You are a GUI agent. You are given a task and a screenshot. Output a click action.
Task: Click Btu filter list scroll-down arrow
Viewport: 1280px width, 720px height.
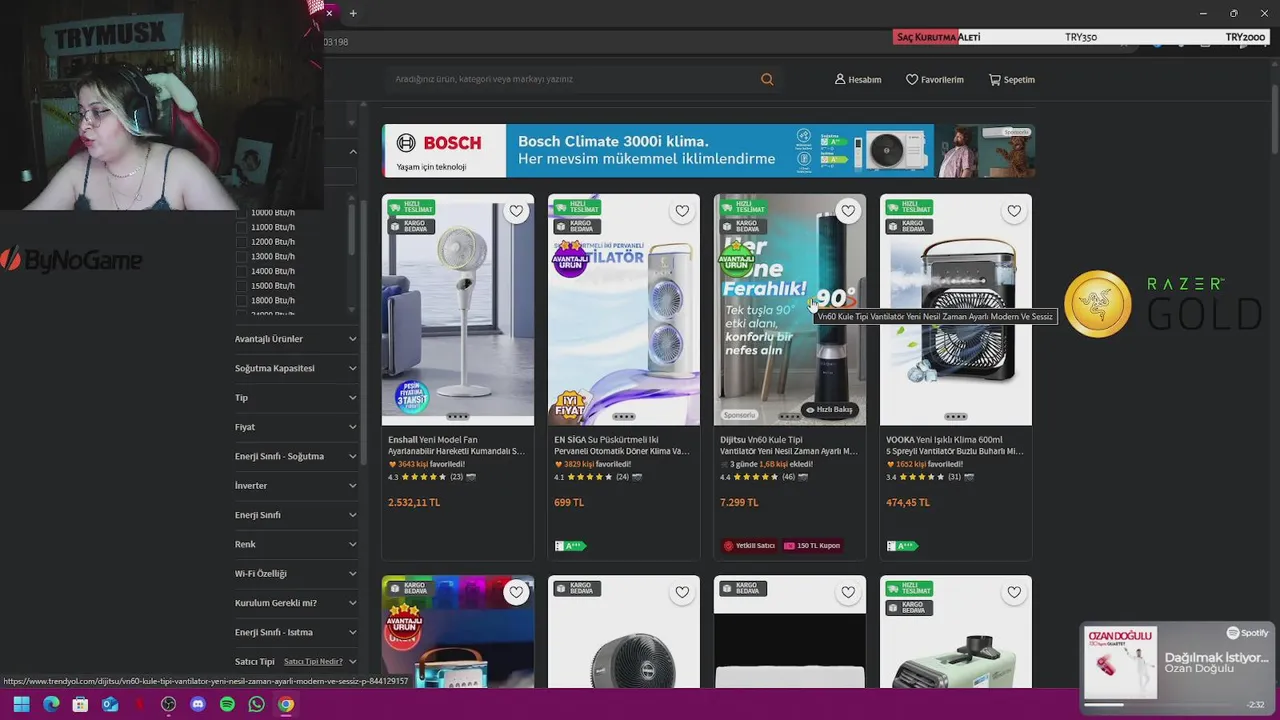[x=351, y=312]
